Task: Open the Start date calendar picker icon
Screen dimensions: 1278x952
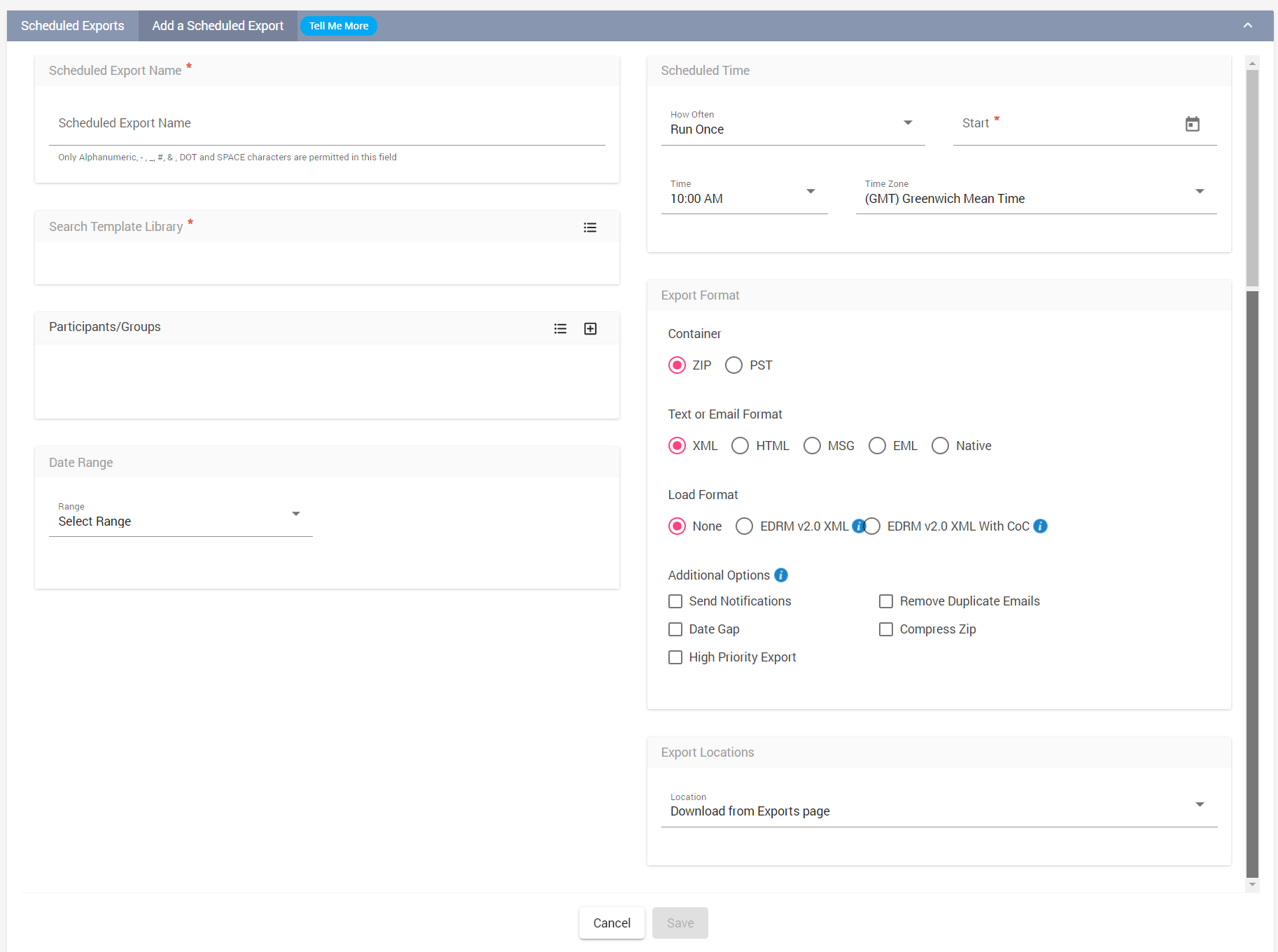Action: tap(1192, 124)
